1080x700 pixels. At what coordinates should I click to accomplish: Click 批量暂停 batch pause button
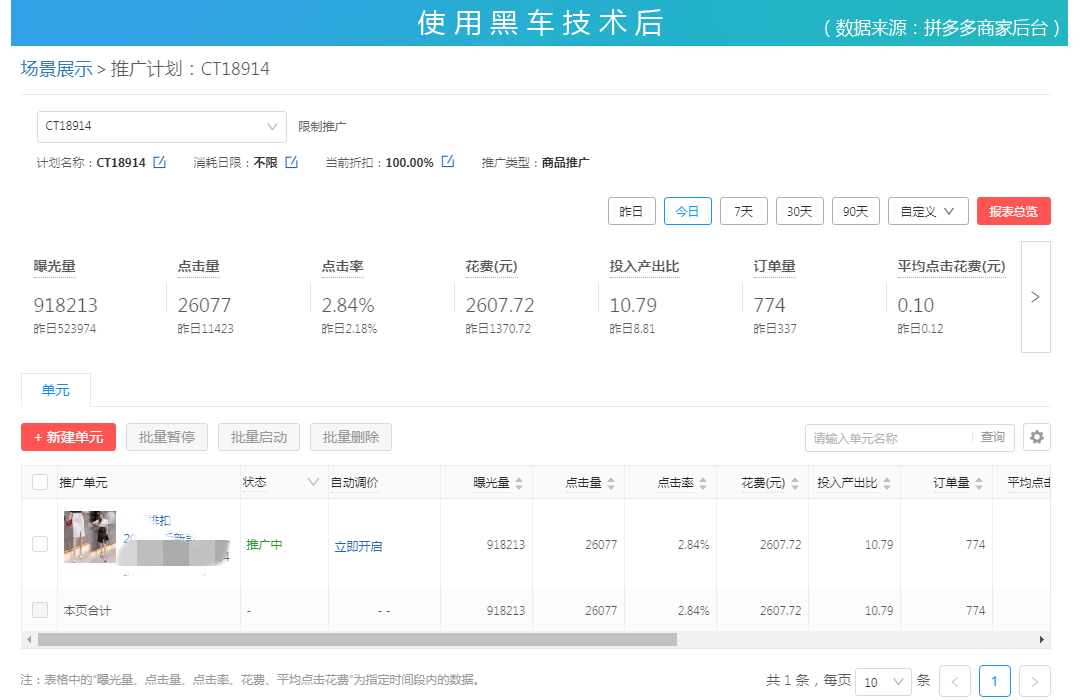[x=167, y=437]
